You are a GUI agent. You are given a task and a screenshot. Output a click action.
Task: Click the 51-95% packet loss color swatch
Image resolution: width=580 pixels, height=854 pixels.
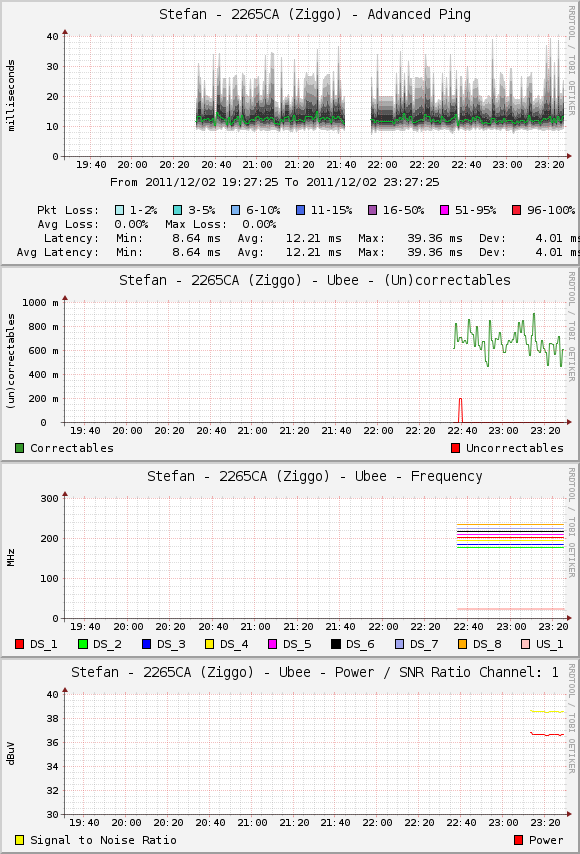444,210
